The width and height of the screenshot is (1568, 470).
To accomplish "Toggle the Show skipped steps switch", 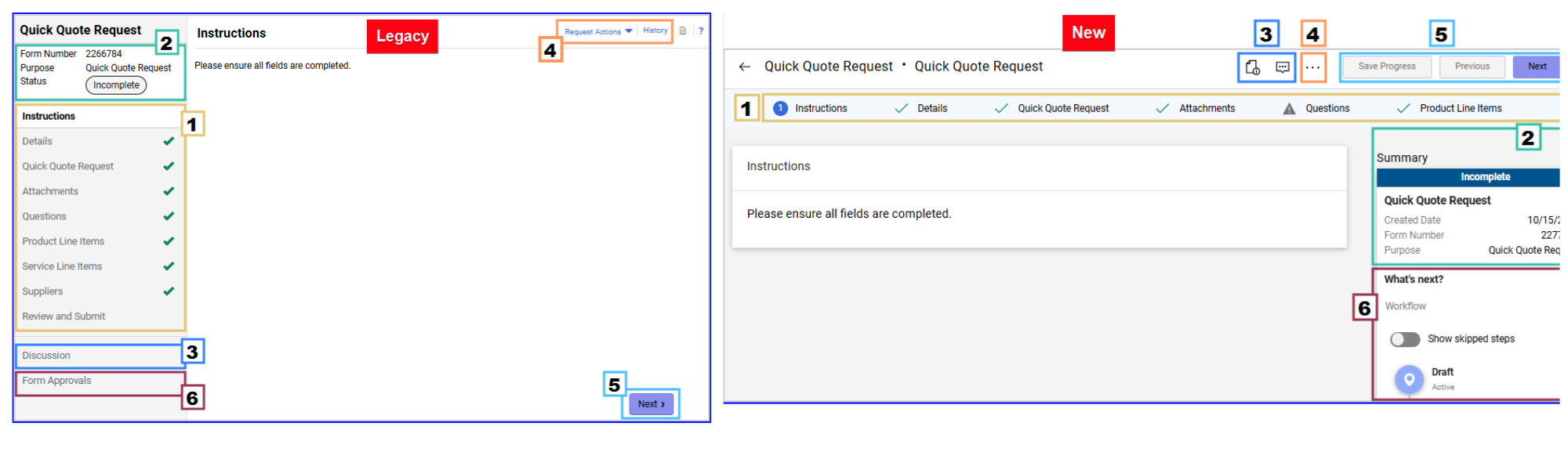I will (1405, 339).
